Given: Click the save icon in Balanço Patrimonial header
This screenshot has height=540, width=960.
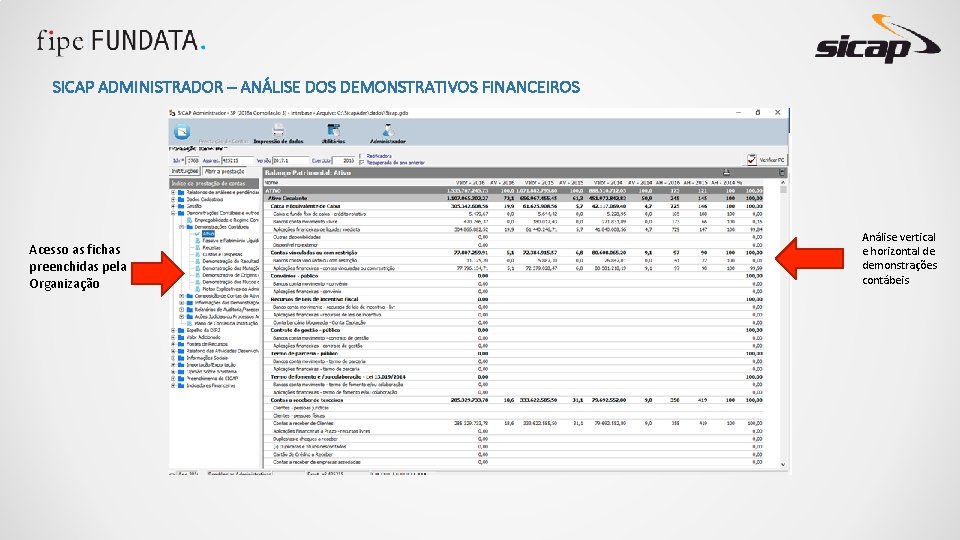Looking at the screenshot, I should (782, 173).
